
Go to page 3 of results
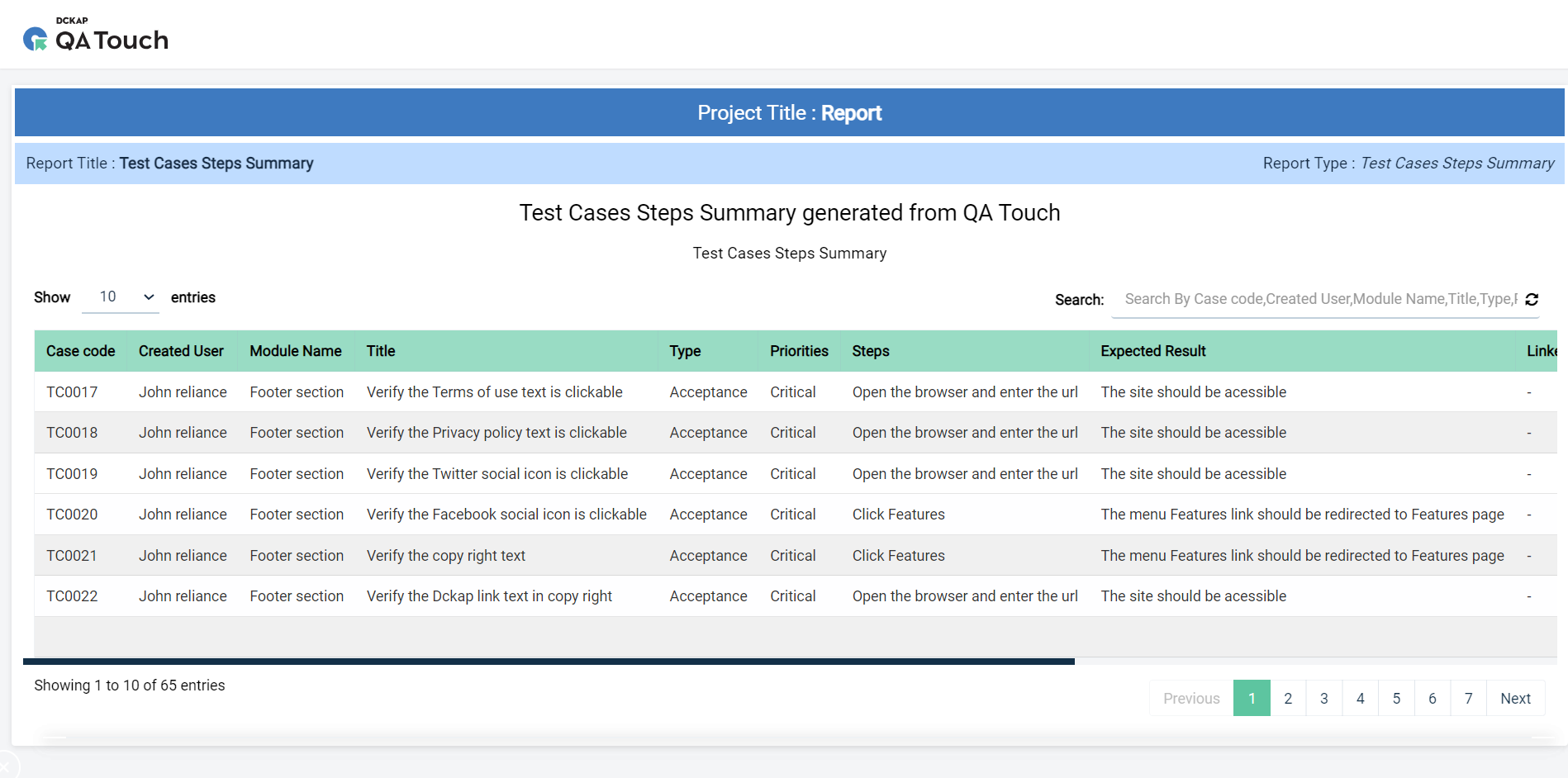pyautogui.click(x=1324, y=699)
